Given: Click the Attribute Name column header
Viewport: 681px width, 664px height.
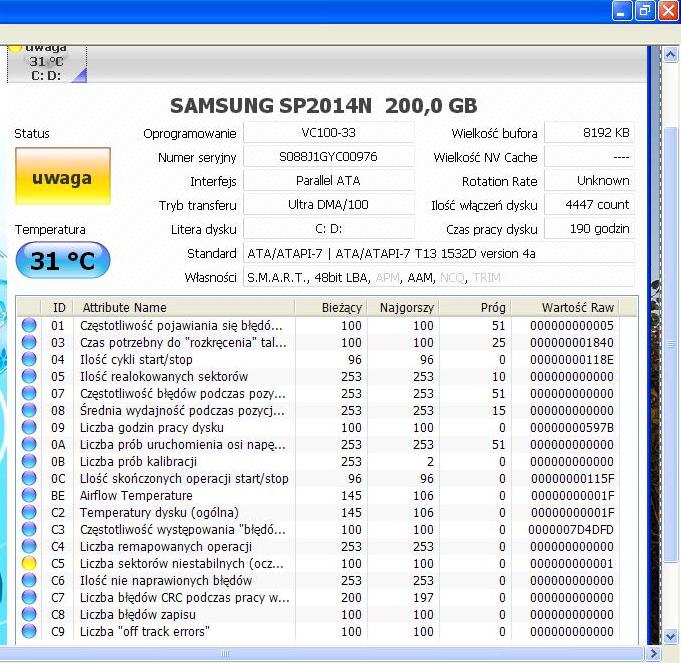Looking at the screenshot, I should point(184,307).
